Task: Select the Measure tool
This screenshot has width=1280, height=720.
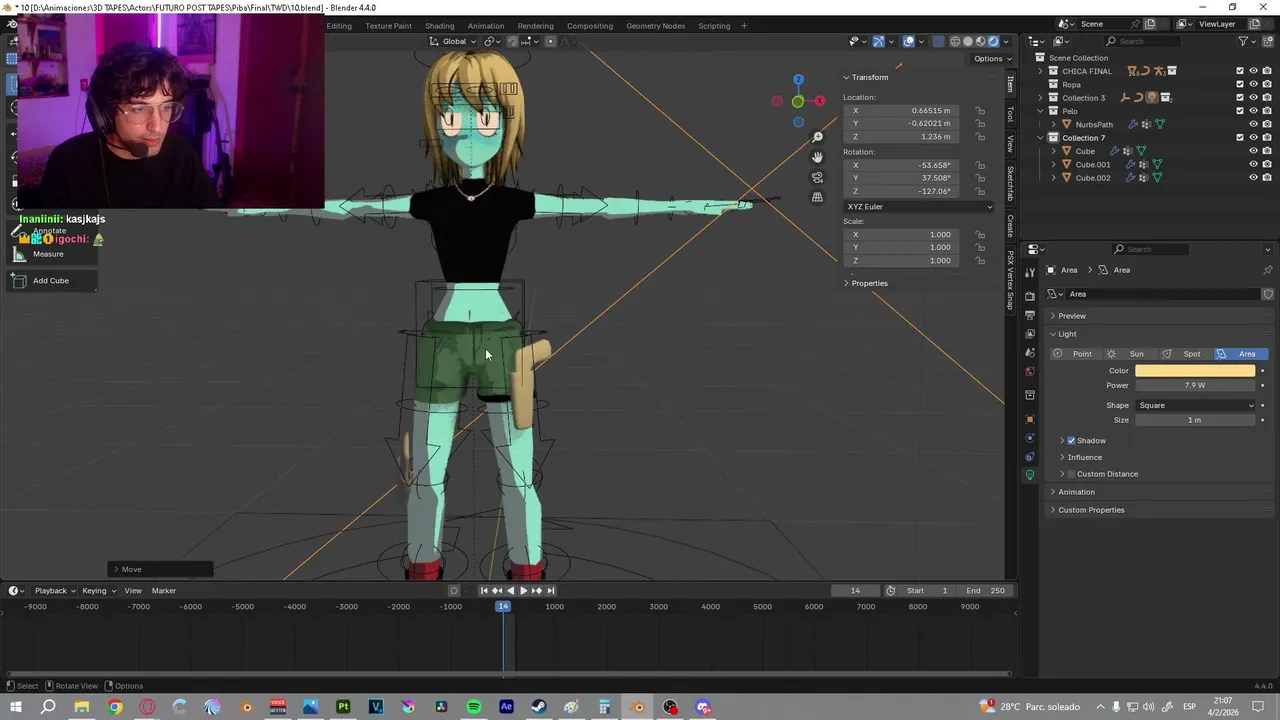Action: 54,254
